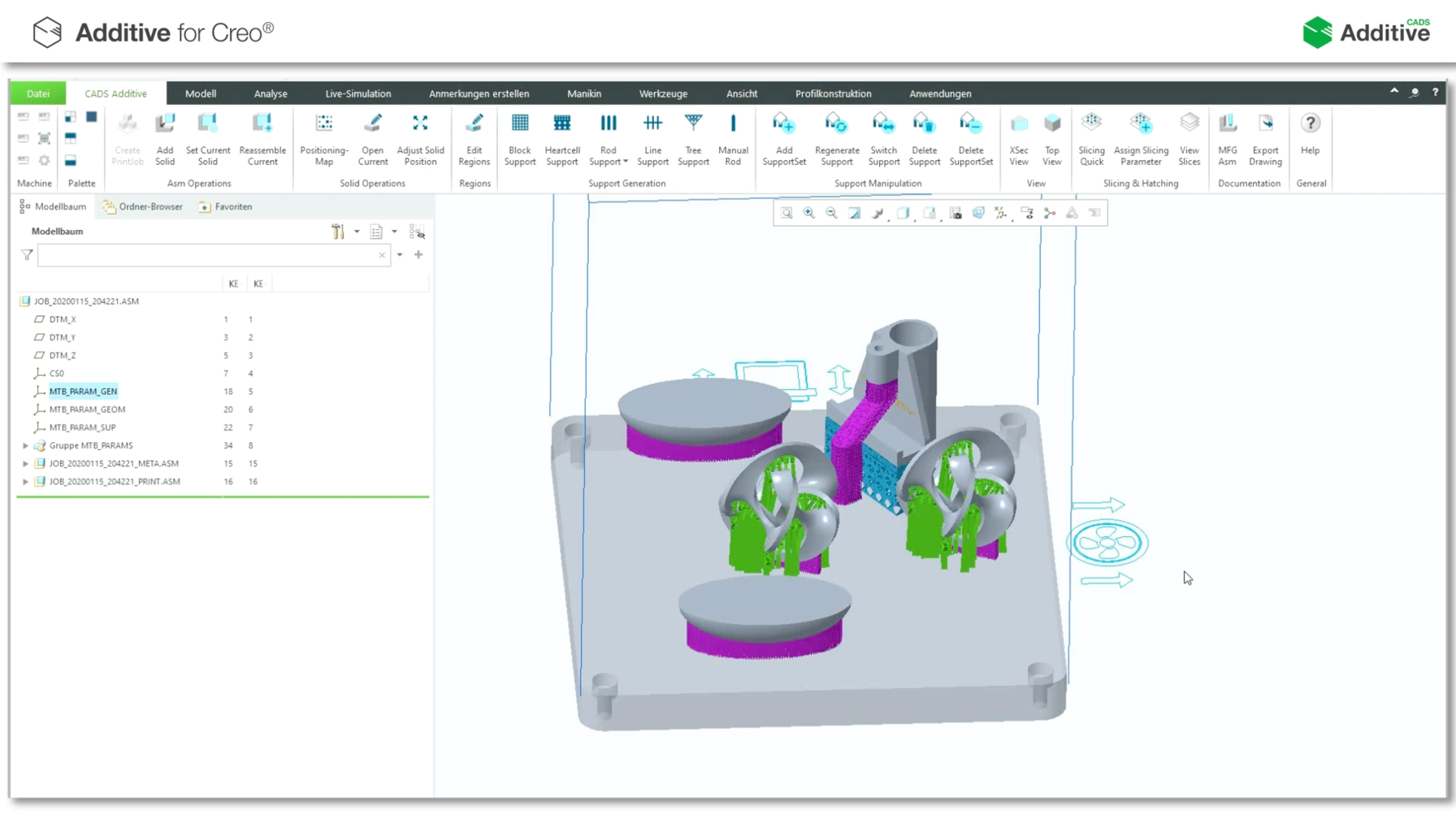Click the MFG Asm icon
The height and width of the screenshot is (819, 1456).
[1228, 140]
